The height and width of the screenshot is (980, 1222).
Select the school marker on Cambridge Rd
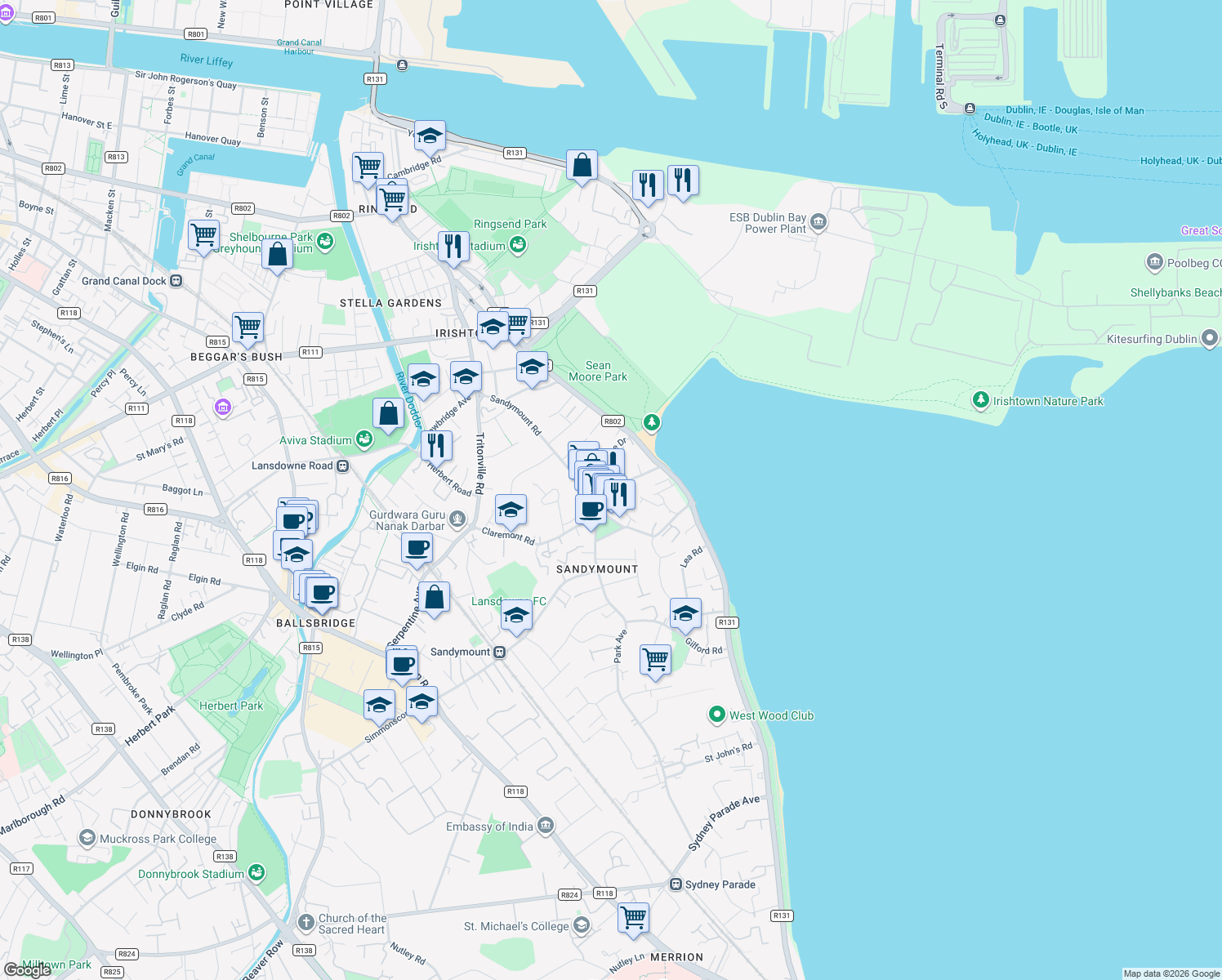pyautogui.click(x=430, y=136)
